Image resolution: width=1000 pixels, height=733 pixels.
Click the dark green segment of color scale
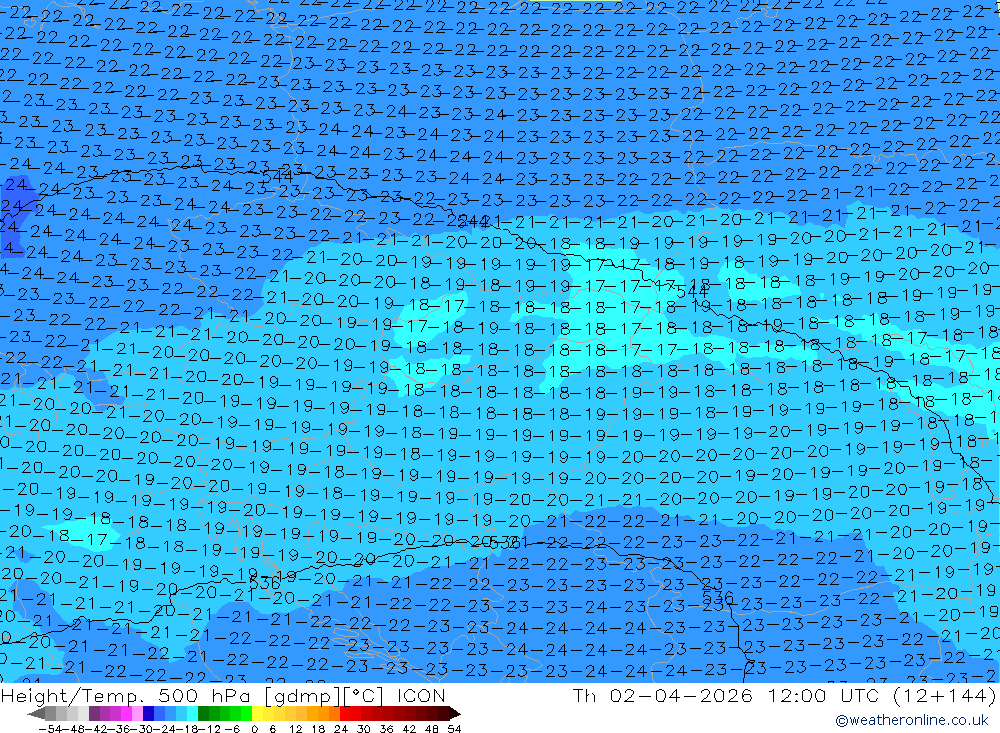click(203, 714)
